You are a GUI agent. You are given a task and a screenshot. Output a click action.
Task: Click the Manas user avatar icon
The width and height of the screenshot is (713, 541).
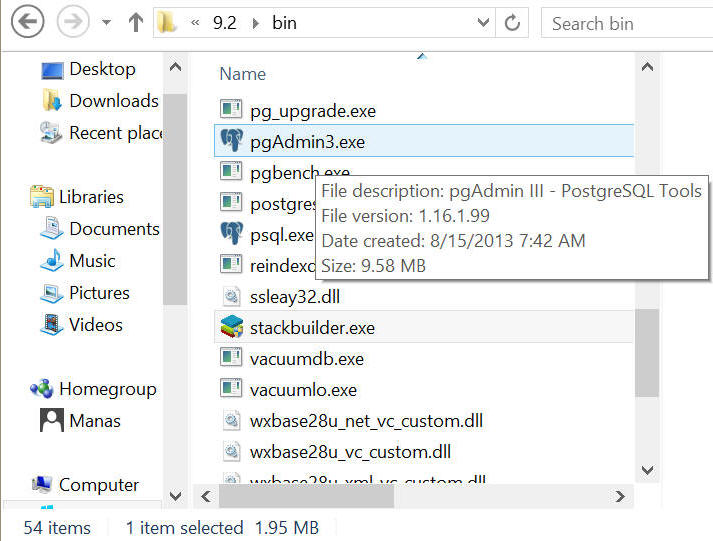(52, 420)
